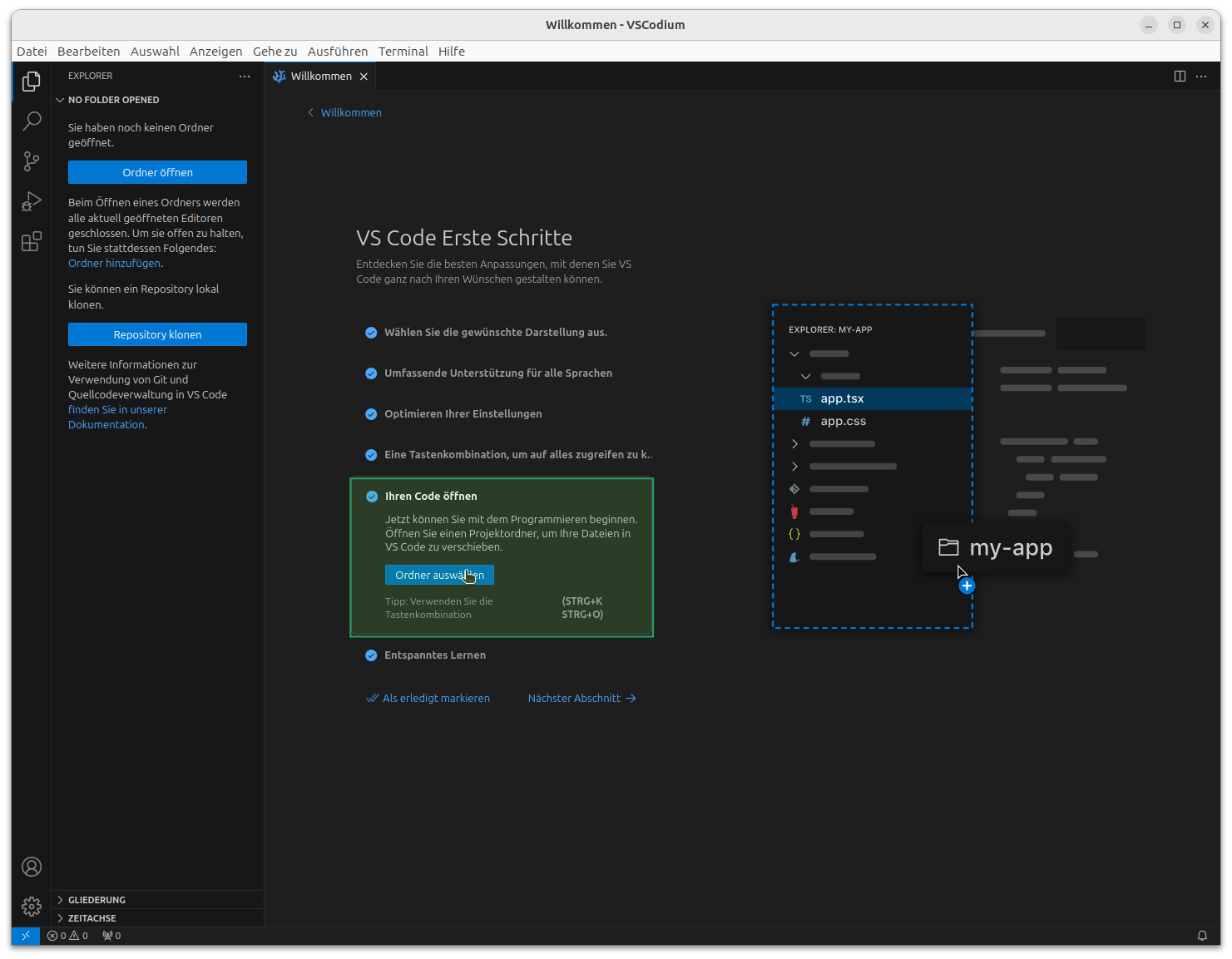Open the Accounts icon in activity bar
The width and height of the screenshot is (1232, 959).
32,867
